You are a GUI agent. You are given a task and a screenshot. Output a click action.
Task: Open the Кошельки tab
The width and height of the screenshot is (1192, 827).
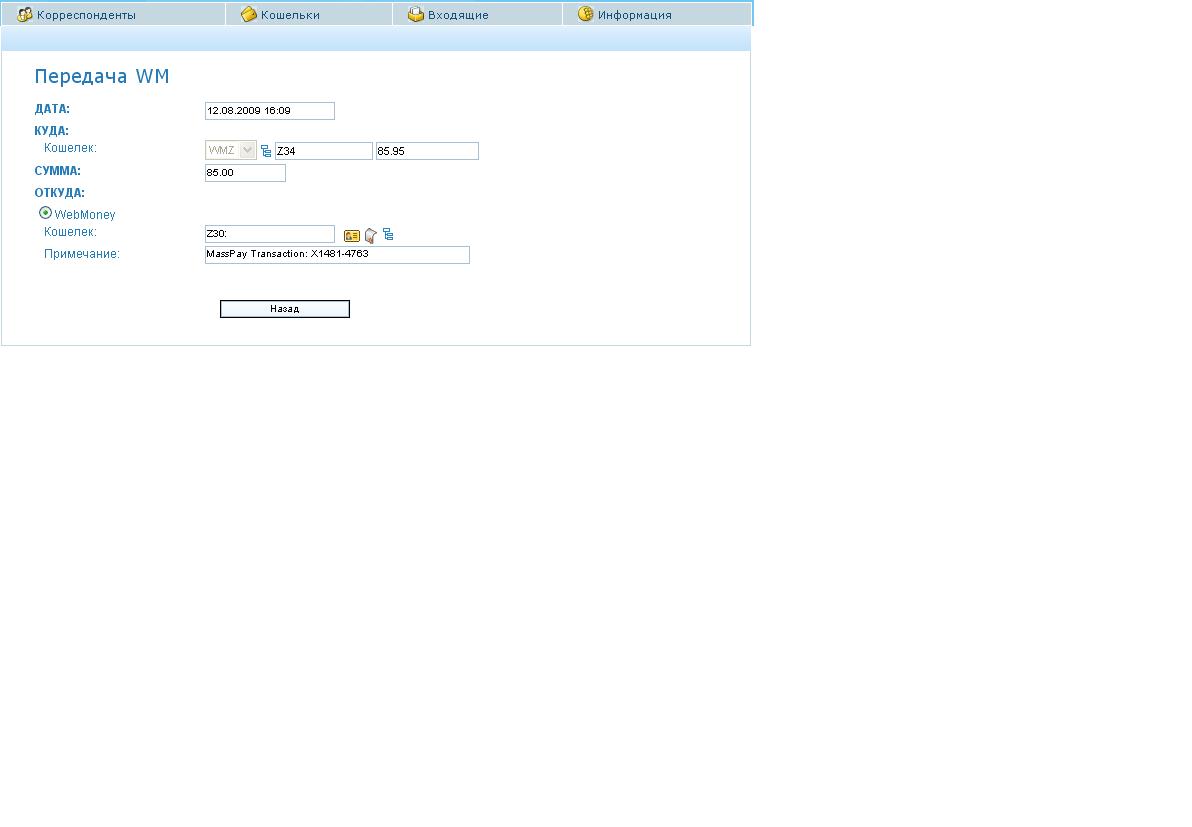[x=309, y=14]
